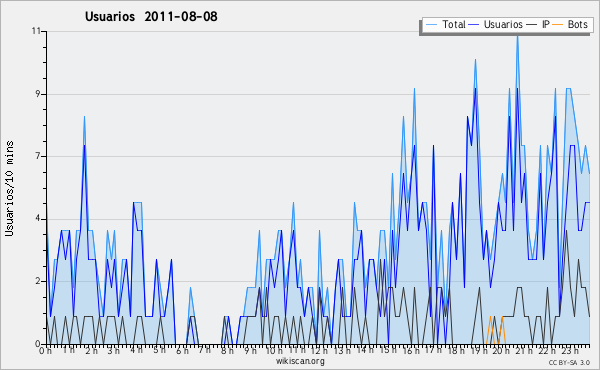600x370 pixels.
Task: Click the '16 h' x-axis label
Action: pyautogui.click(x=411, y=351)
